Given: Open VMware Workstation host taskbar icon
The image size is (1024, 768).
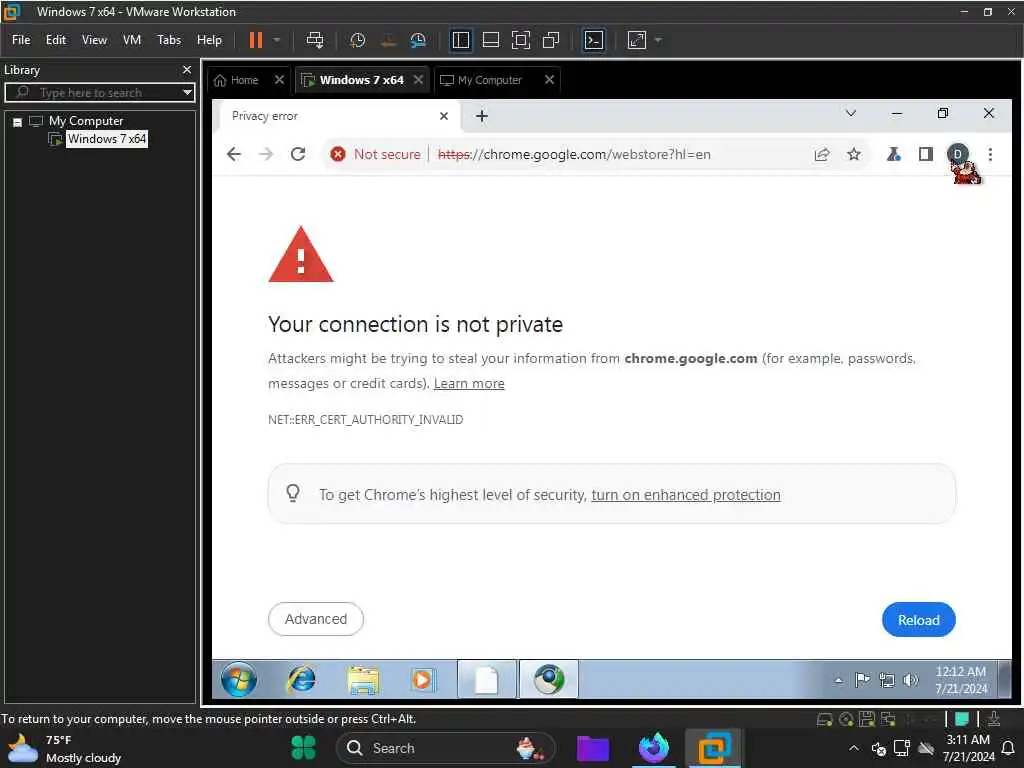Looking at the screenshot, I should [714, 748].
